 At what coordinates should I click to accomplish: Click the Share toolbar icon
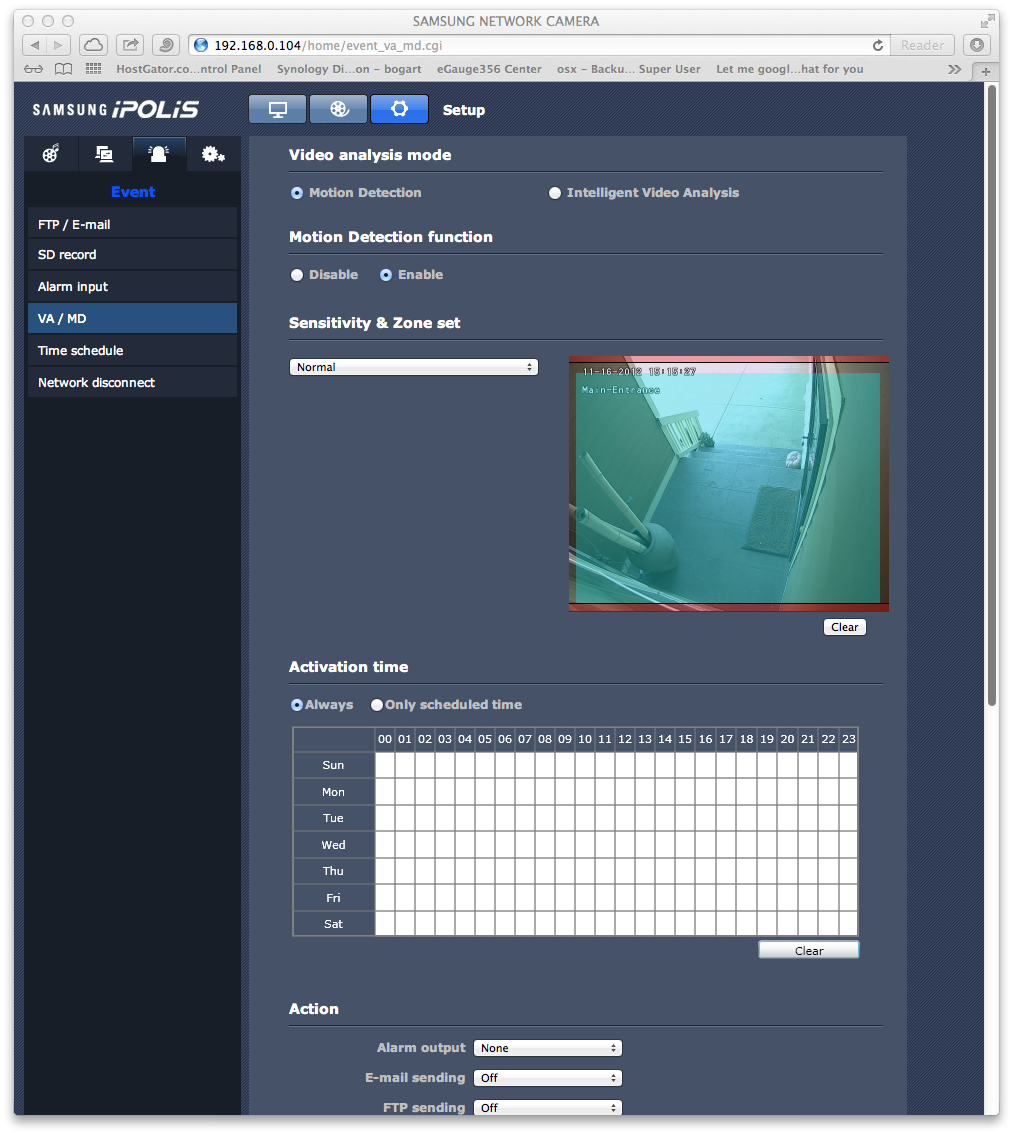click(130, 45)
